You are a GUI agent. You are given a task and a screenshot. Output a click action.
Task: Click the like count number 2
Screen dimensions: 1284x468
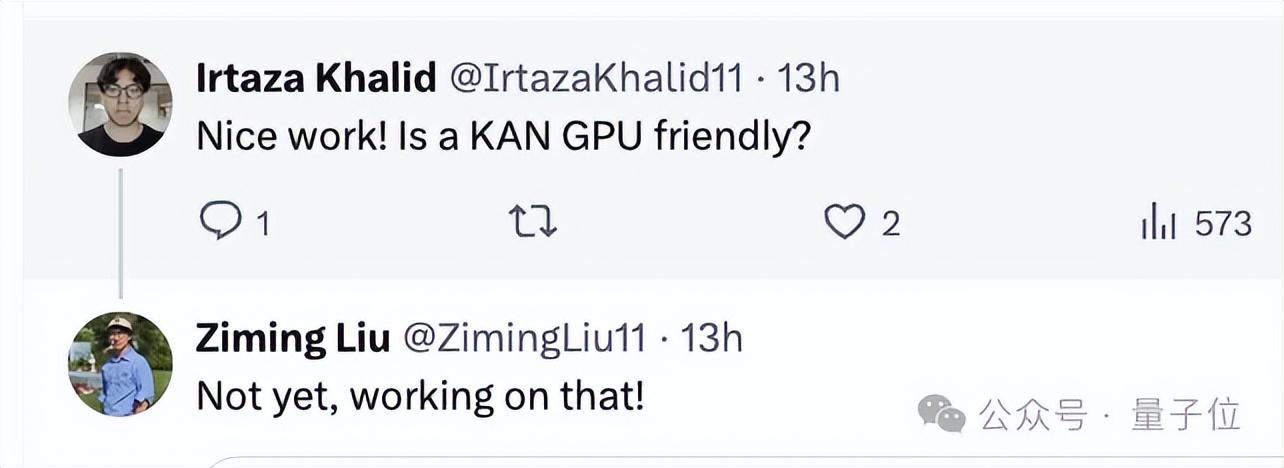(x=890, y=224)
